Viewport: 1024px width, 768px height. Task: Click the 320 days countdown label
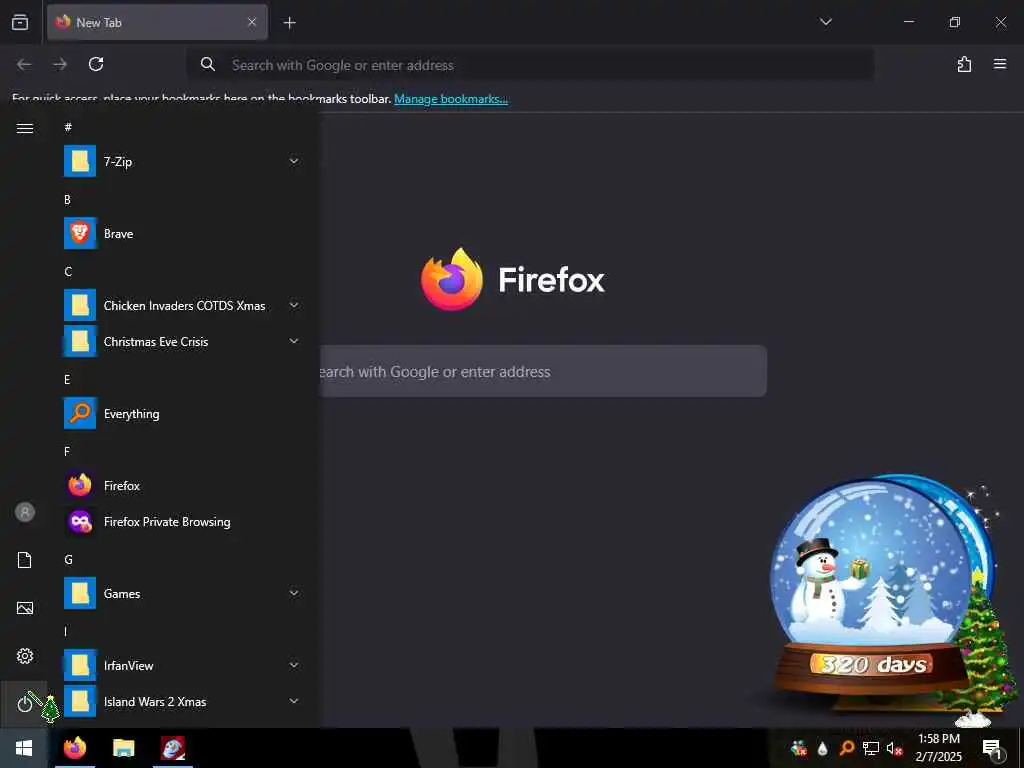point(873,664)
